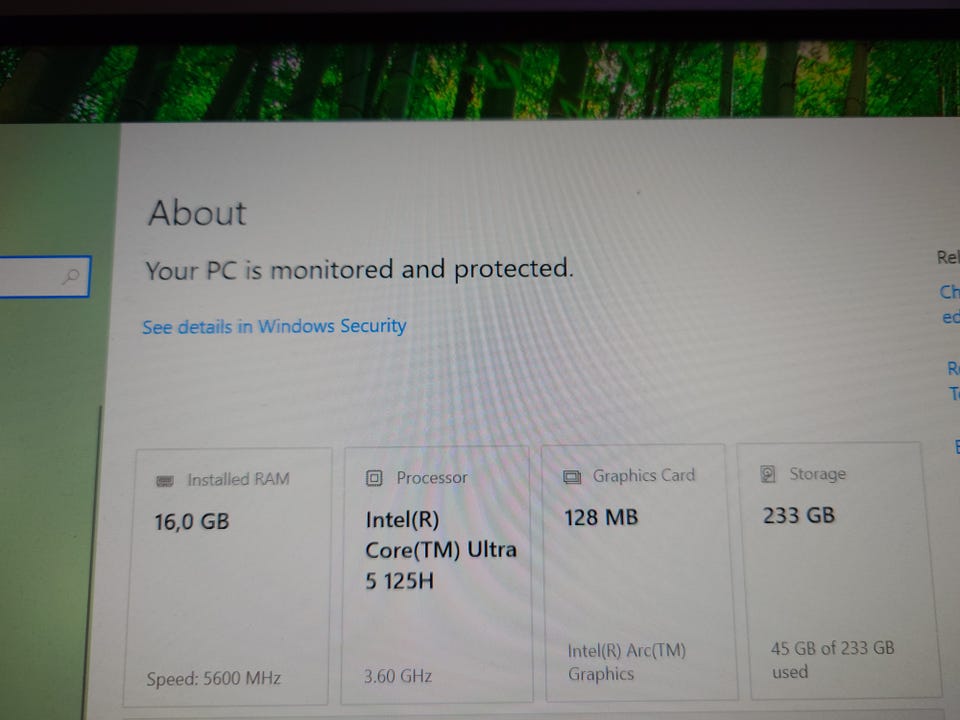
Task: Select the Storage card label
Action: pyautogui.click(x=817, y=474)
